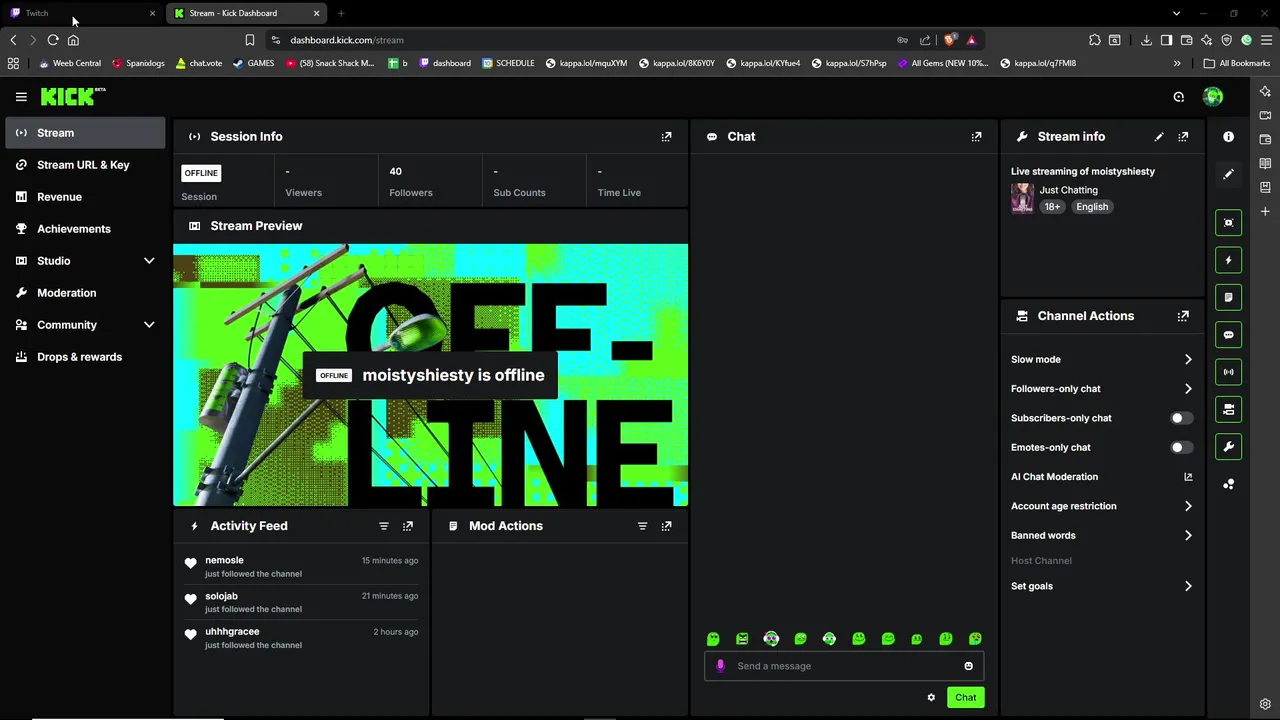Open the SCHEDULE bookmark
The image size is (1280, 720).
click(x=508, y=63)
